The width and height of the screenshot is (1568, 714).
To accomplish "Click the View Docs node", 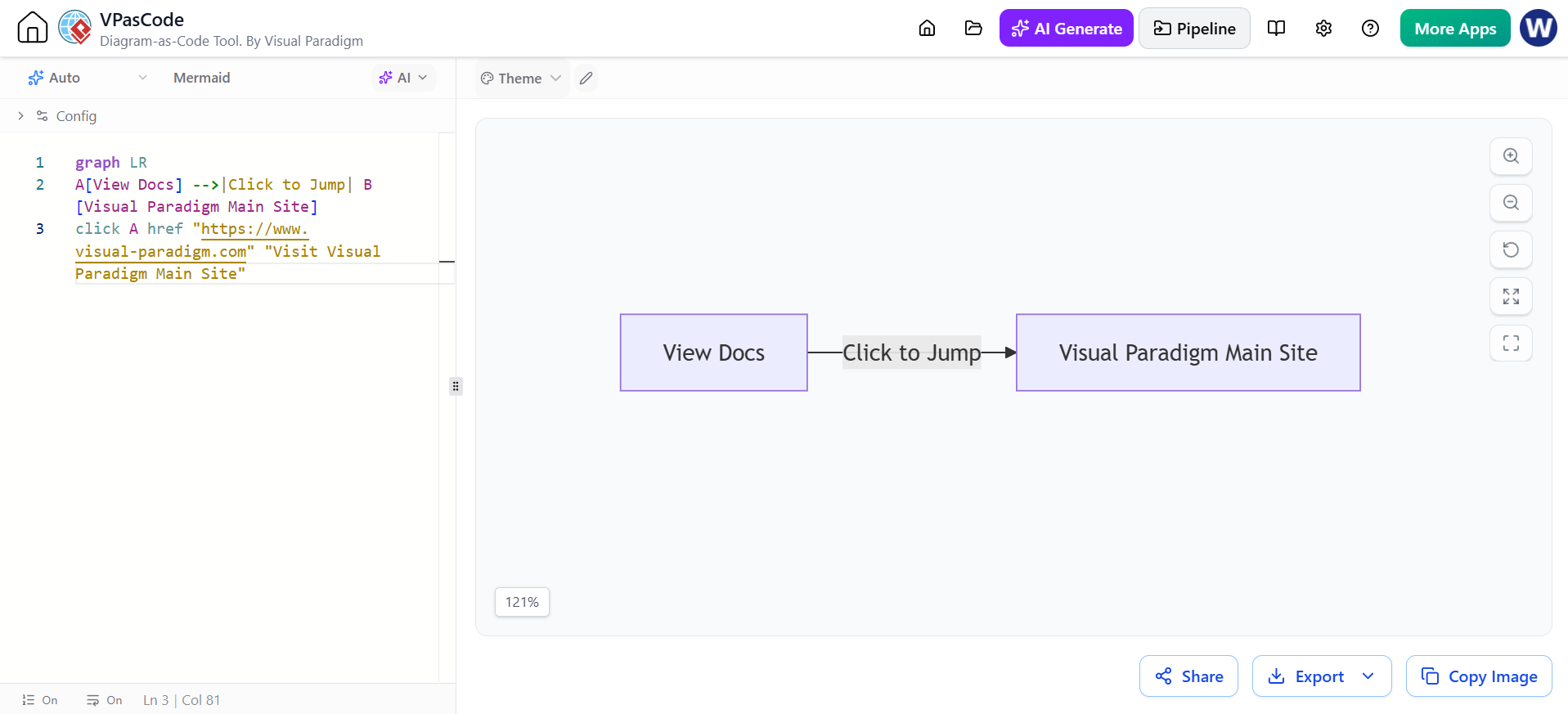I will click(714, 353).
